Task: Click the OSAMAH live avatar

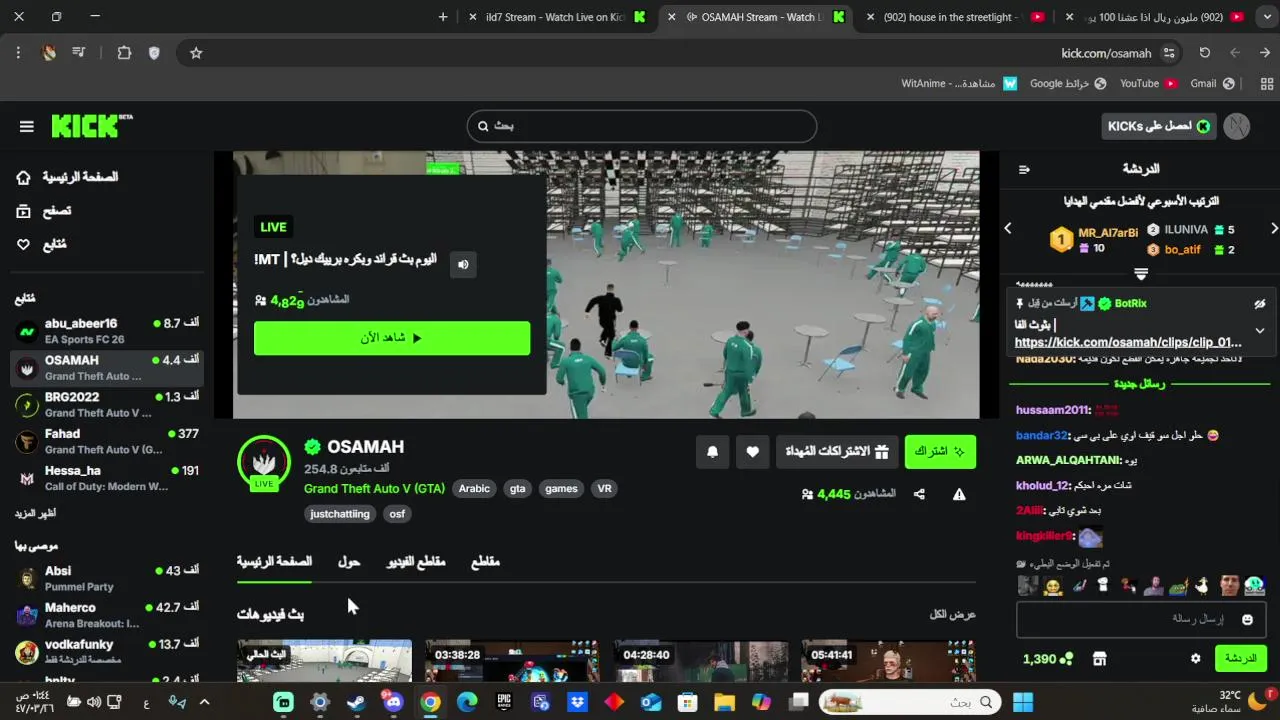Action: point(264,462)
